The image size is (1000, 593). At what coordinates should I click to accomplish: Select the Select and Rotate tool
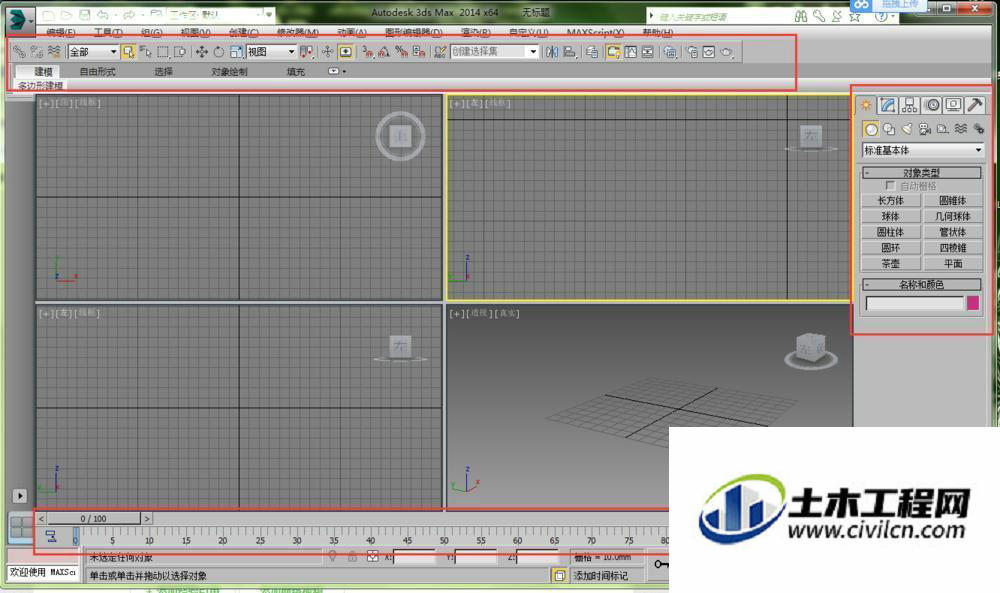[219, 52]
